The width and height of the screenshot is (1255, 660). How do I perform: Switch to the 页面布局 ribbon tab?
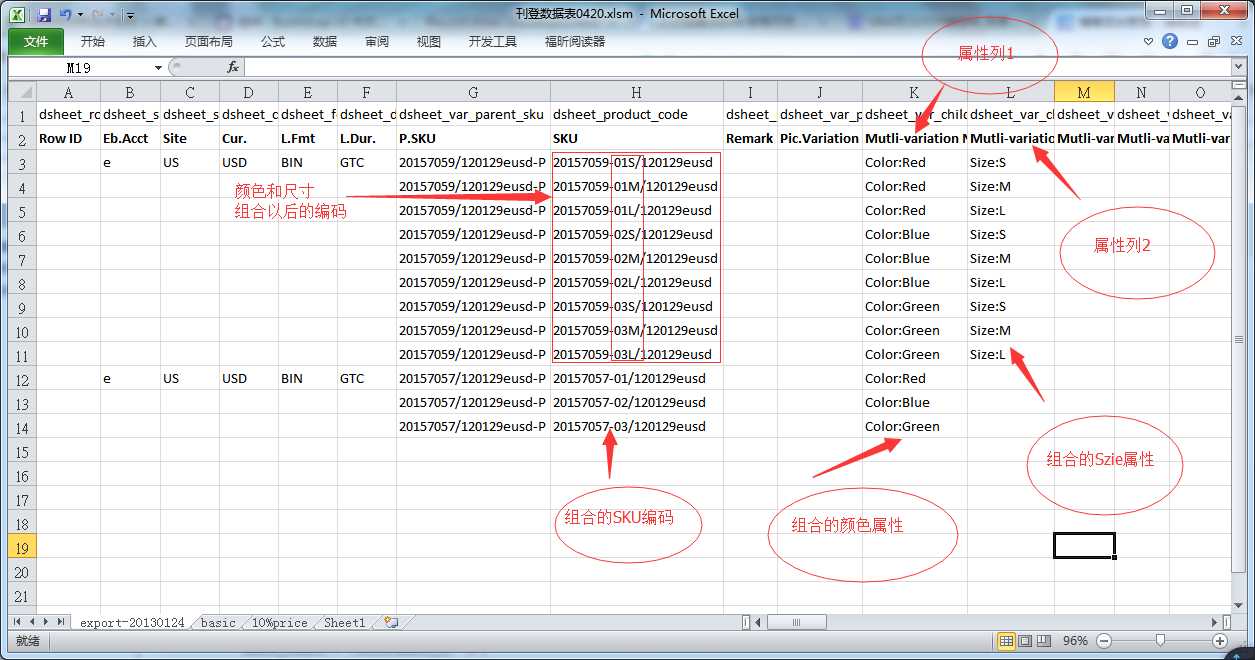[x=209, y=41]
